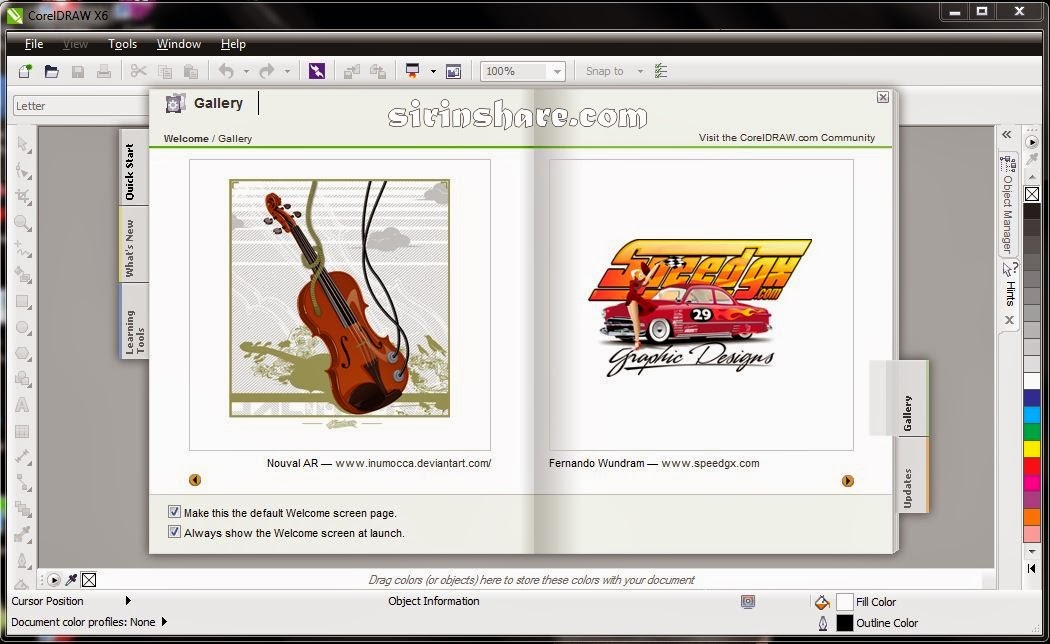The width and height of the screenshot is (1050, 644).
Task: Select the Rectangle tool
Action: 23,301
